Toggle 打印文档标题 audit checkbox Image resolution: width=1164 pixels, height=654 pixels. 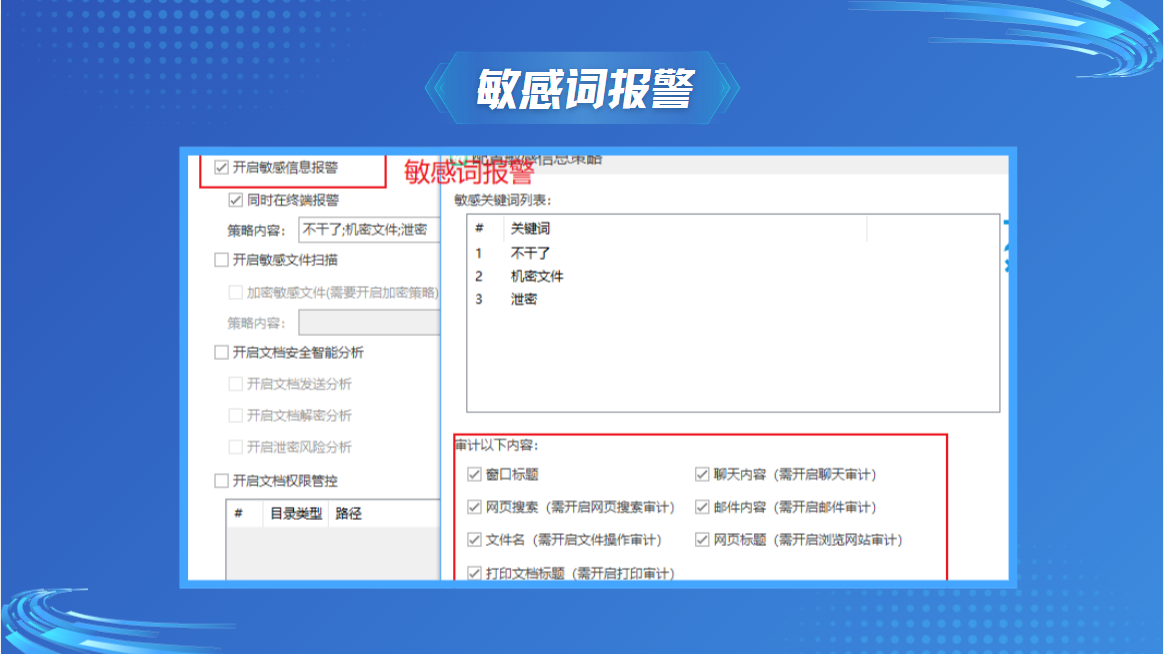click(474, 573)
